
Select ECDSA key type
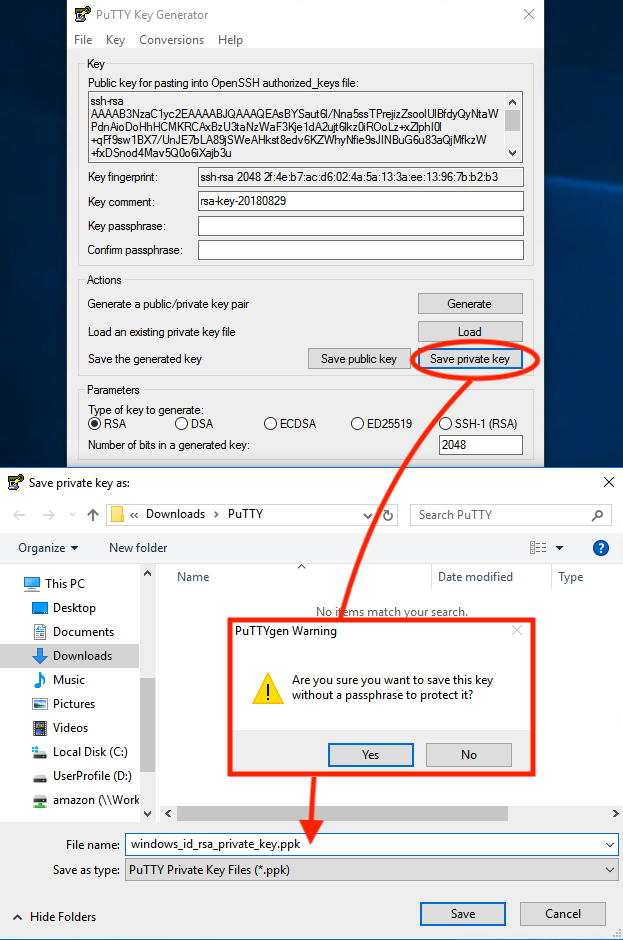click(290, 424)
